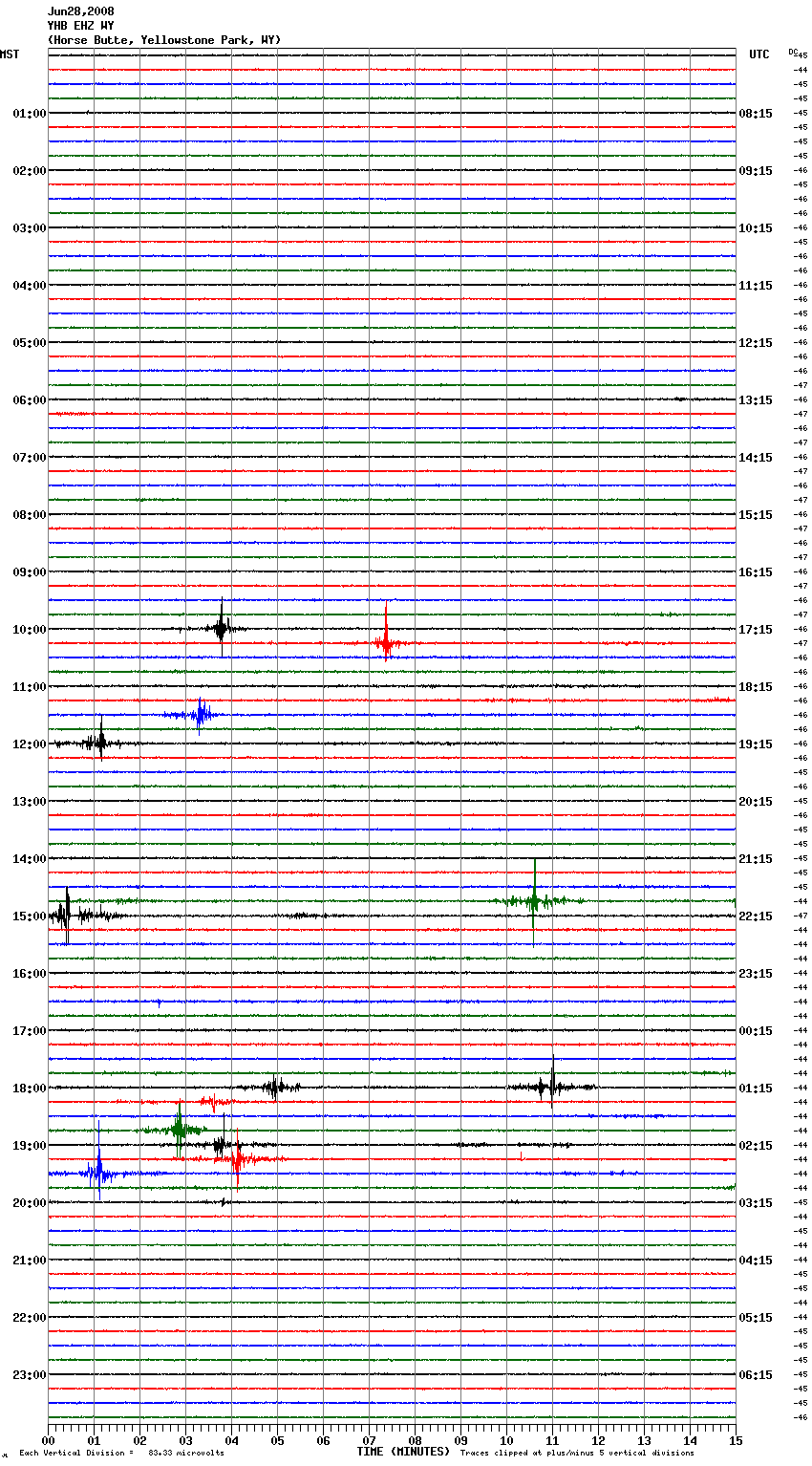Select the '08:00' MST time label
Viewport: 812px width, 1466px height.
(x=30, y=515)
